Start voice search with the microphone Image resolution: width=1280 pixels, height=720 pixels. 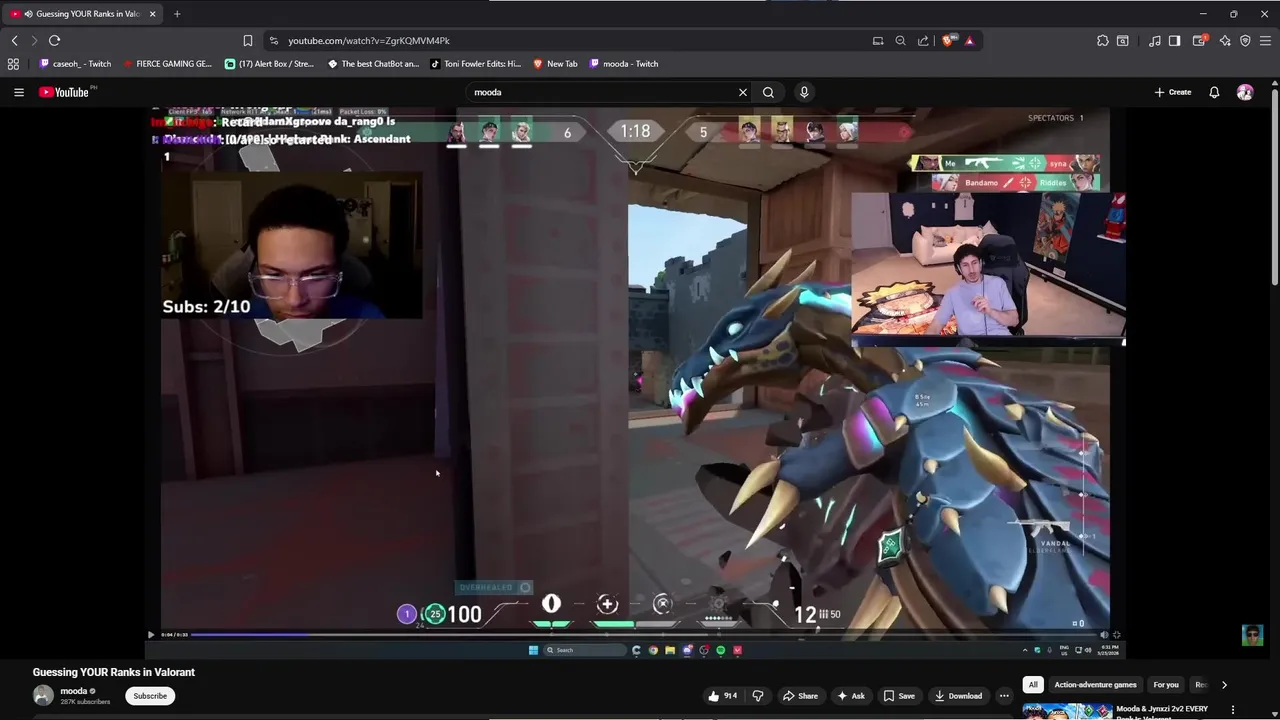pos(804,92)
